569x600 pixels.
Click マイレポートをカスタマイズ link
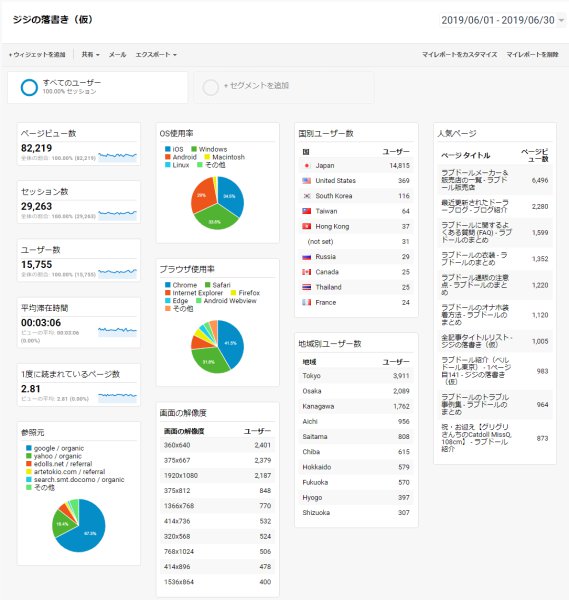(x=460, y=55)
